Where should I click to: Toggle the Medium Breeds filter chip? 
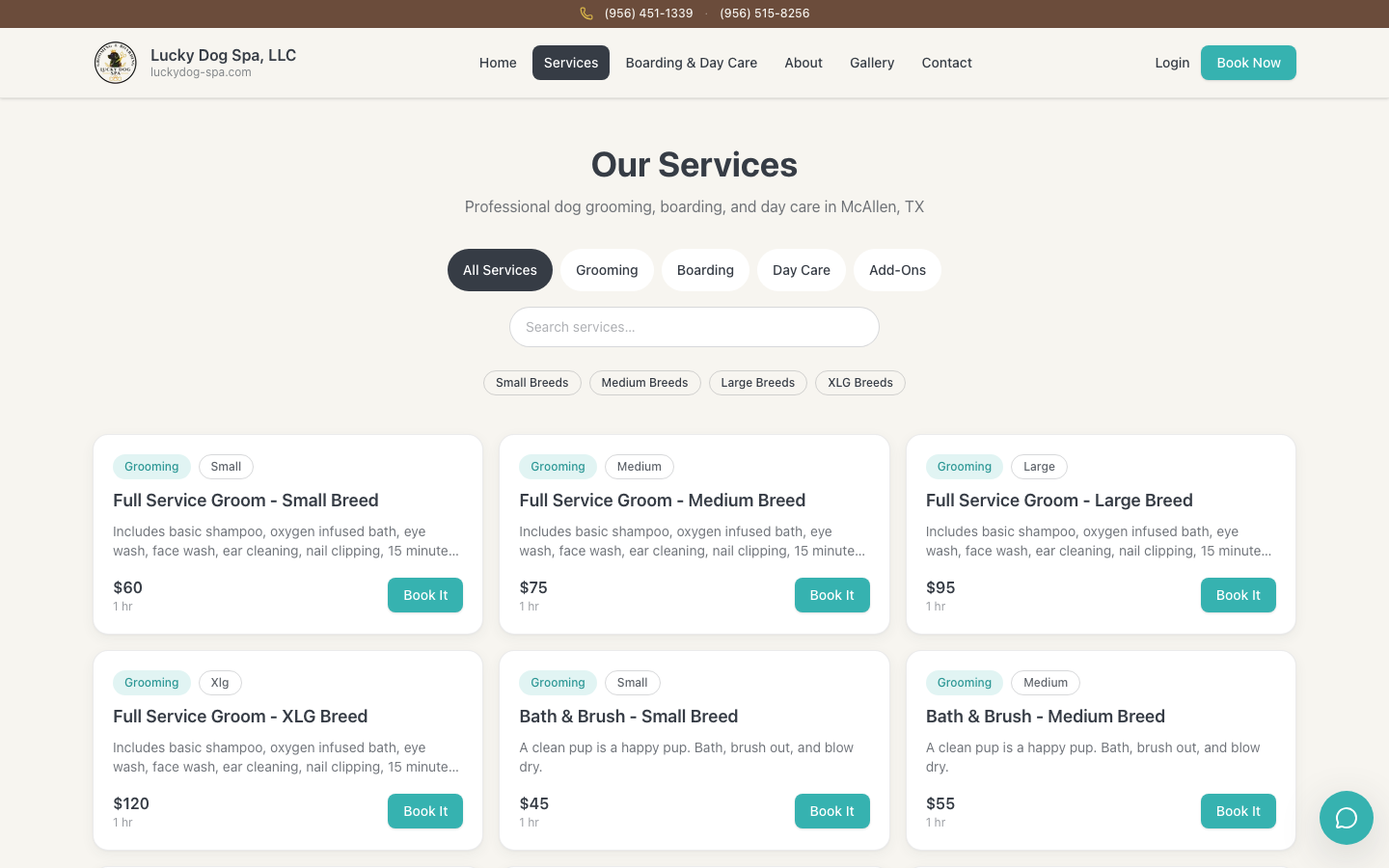pos(644,383)
